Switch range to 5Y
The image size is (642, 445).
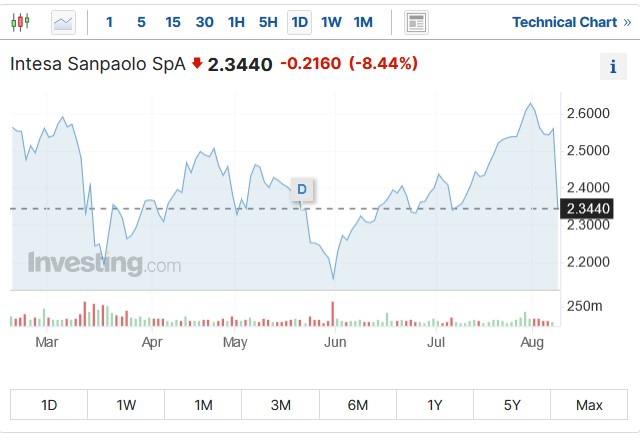(x=512, y=405)
